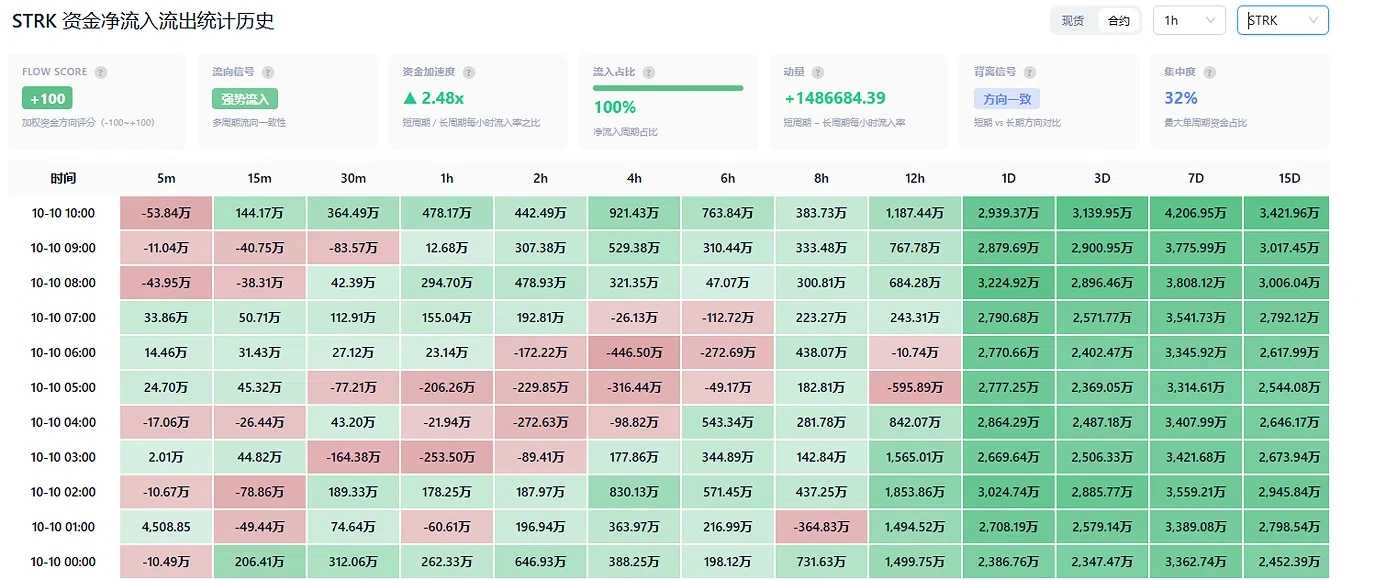Viewport: 1375px width, 580px height.
Task: Click the 1,187.44万 cell
Action: click(915, 213)
